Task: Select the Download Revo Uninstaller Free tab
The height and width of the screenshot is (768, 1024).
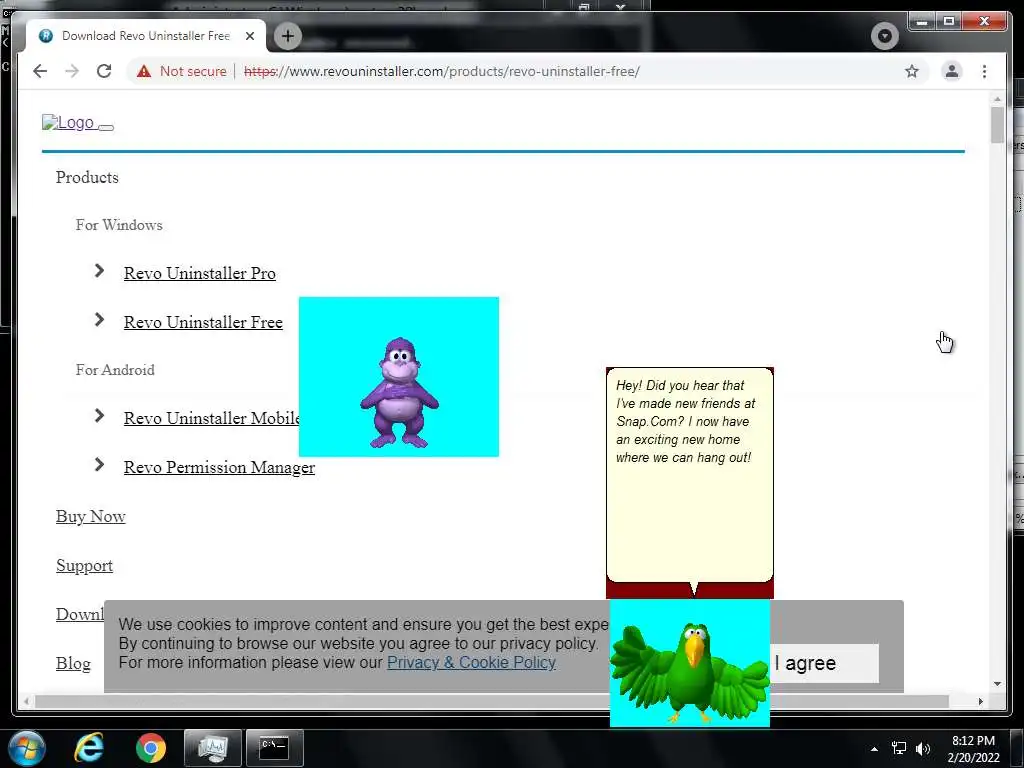Action: click(146, 36)
